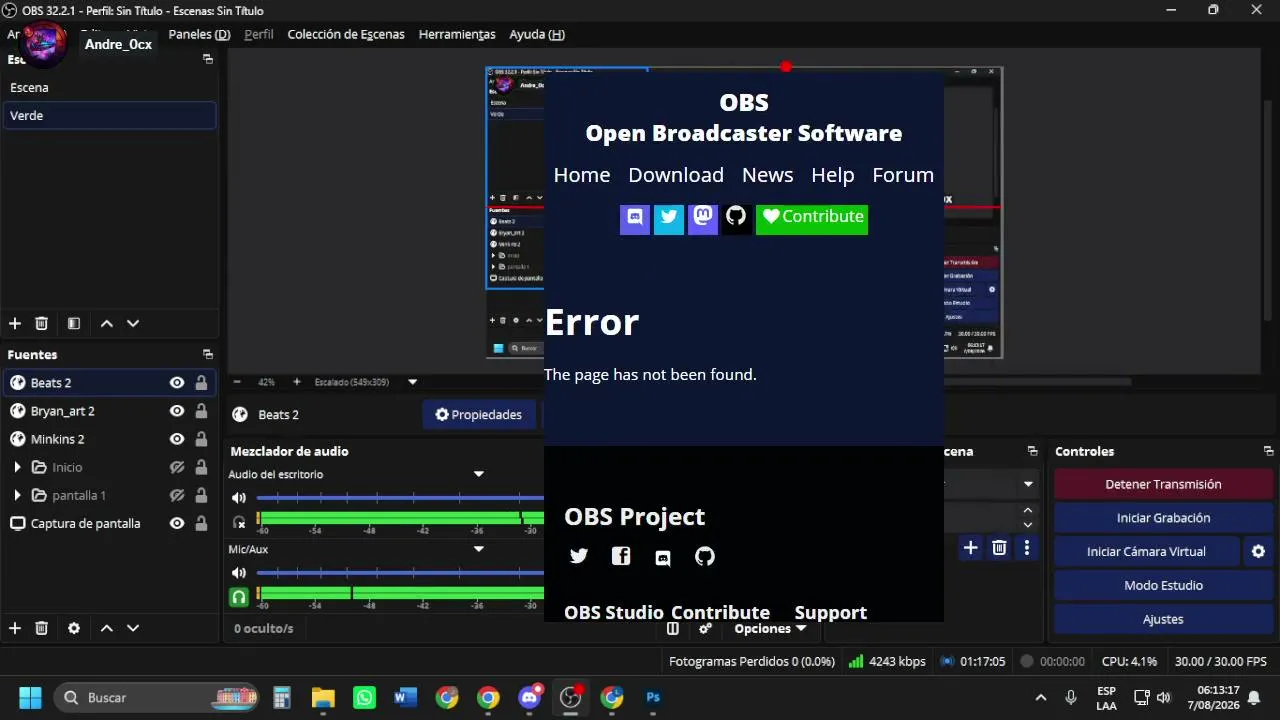Move selected source up in Fuentes toolbar

point(106,628)
